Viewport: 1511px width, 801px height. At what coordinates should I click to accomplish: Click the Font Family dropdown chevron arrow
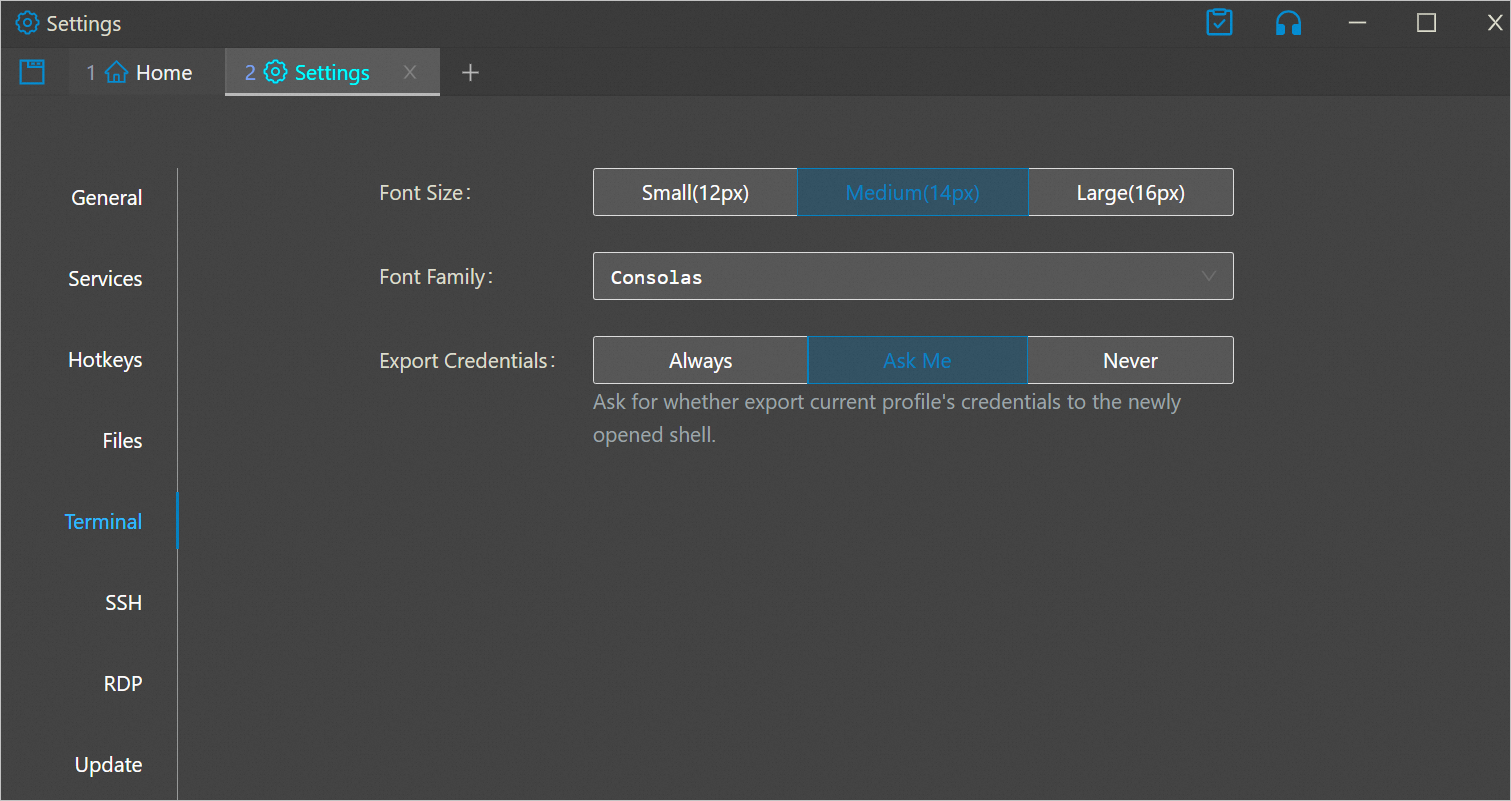click(1208, 276)
